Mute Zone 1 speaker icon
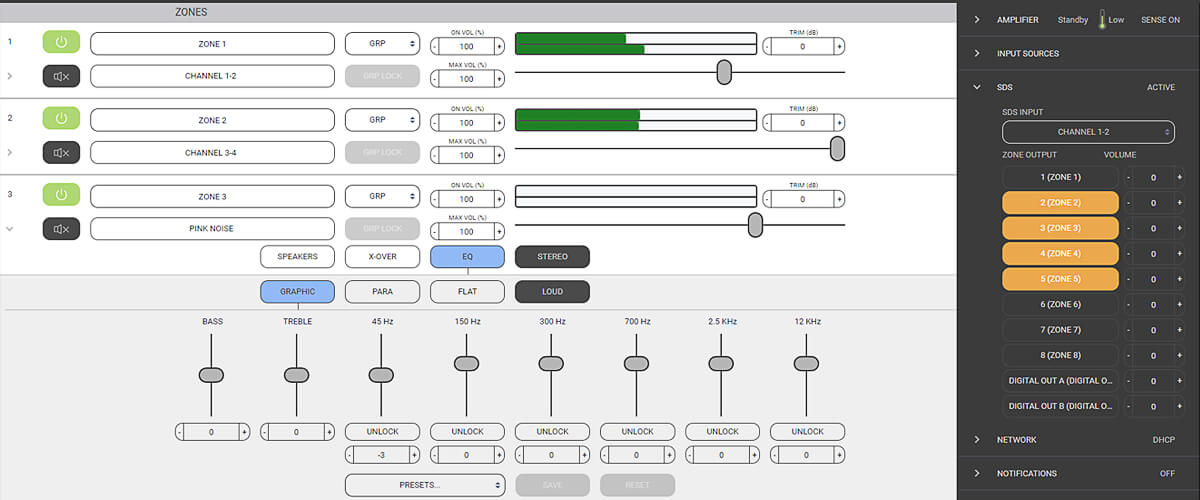 coord(61,76)
